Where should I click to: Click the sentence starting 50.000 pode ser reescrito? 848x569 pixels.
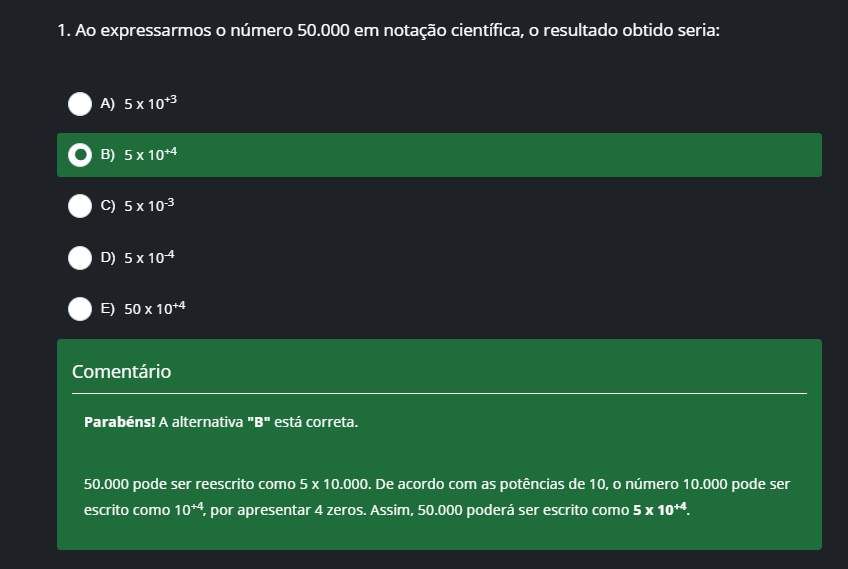(228, 484)
